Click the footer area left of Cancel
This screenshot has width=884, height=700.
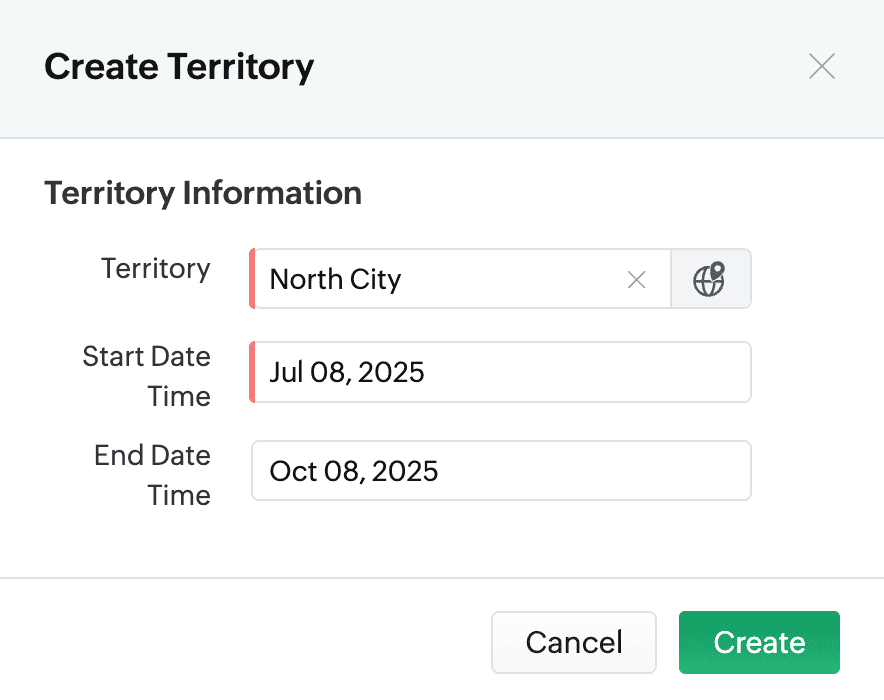click(250, 642)
